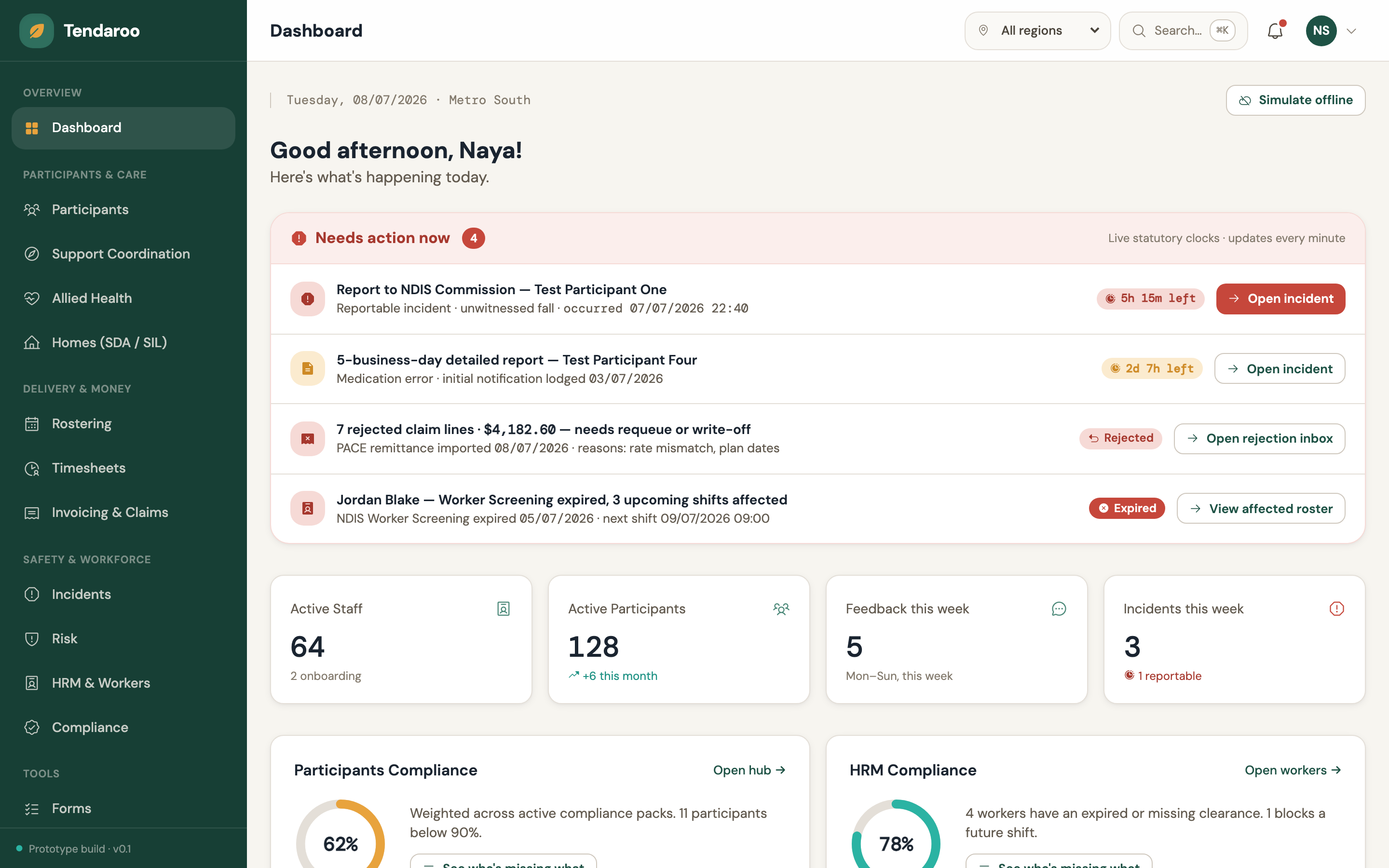The width and height of the screenshot is (1389, 868).
Task: Click the HRM & Workers badge icon
Action: point(32,683)
